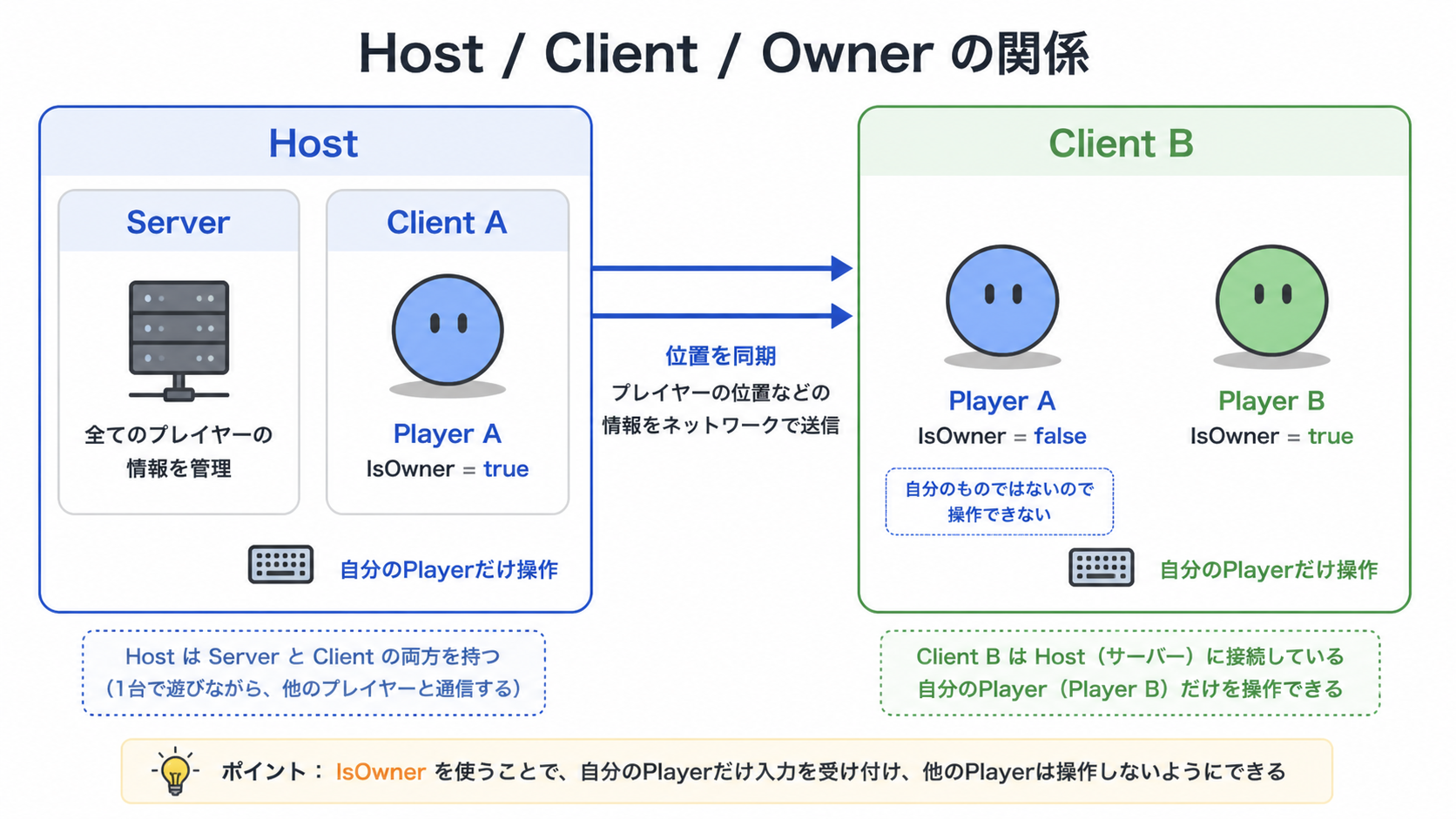Click the blue "自分のPlayerだけ操作" text in Host
The width and height of the screenshot is (1456, 819).
coord(448,570)
